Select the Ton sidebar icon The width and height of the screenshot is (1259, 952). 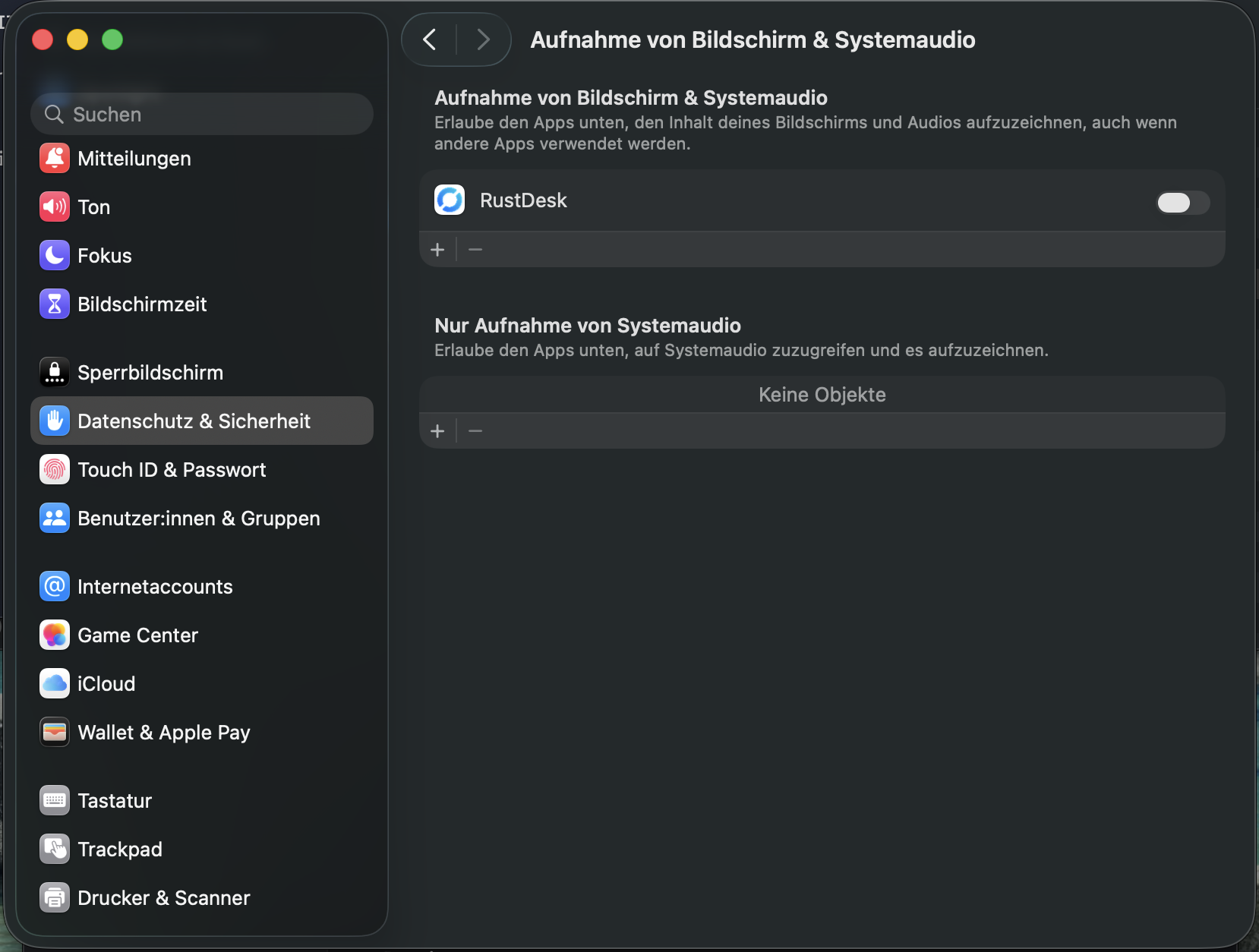coord(54,206)
